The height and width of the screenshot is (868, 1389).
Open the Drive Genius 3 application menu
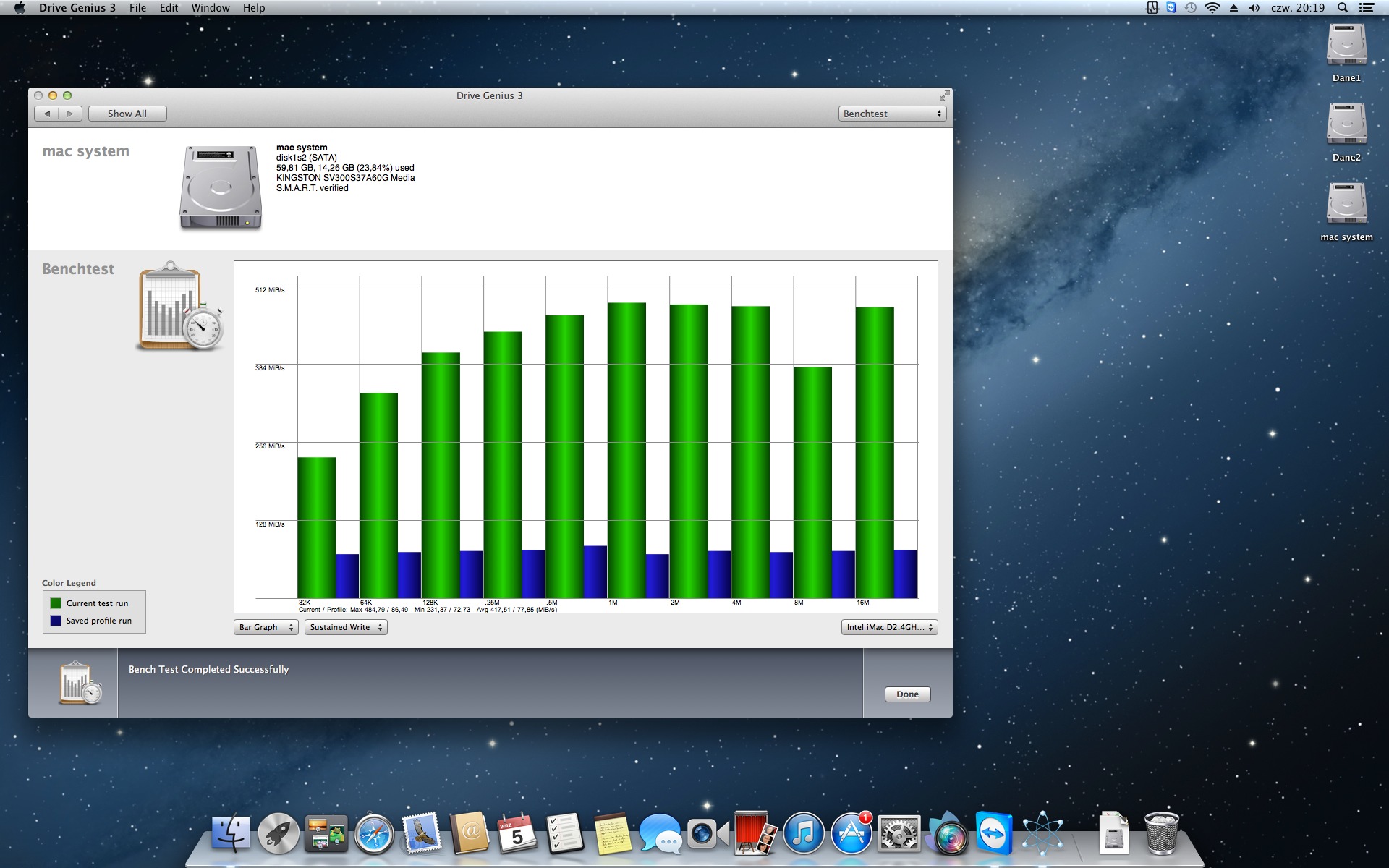[77, 8]
